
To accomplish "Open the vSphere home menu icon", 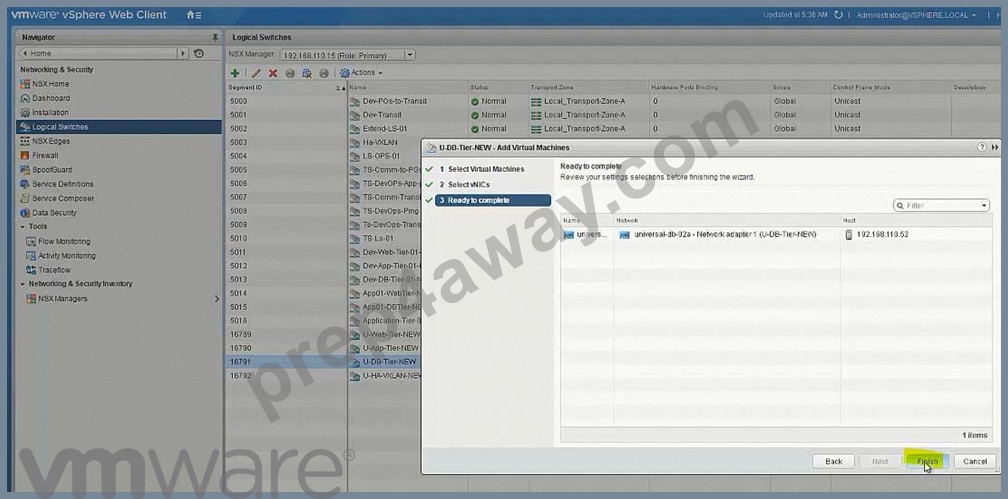I will click(194, 15).
